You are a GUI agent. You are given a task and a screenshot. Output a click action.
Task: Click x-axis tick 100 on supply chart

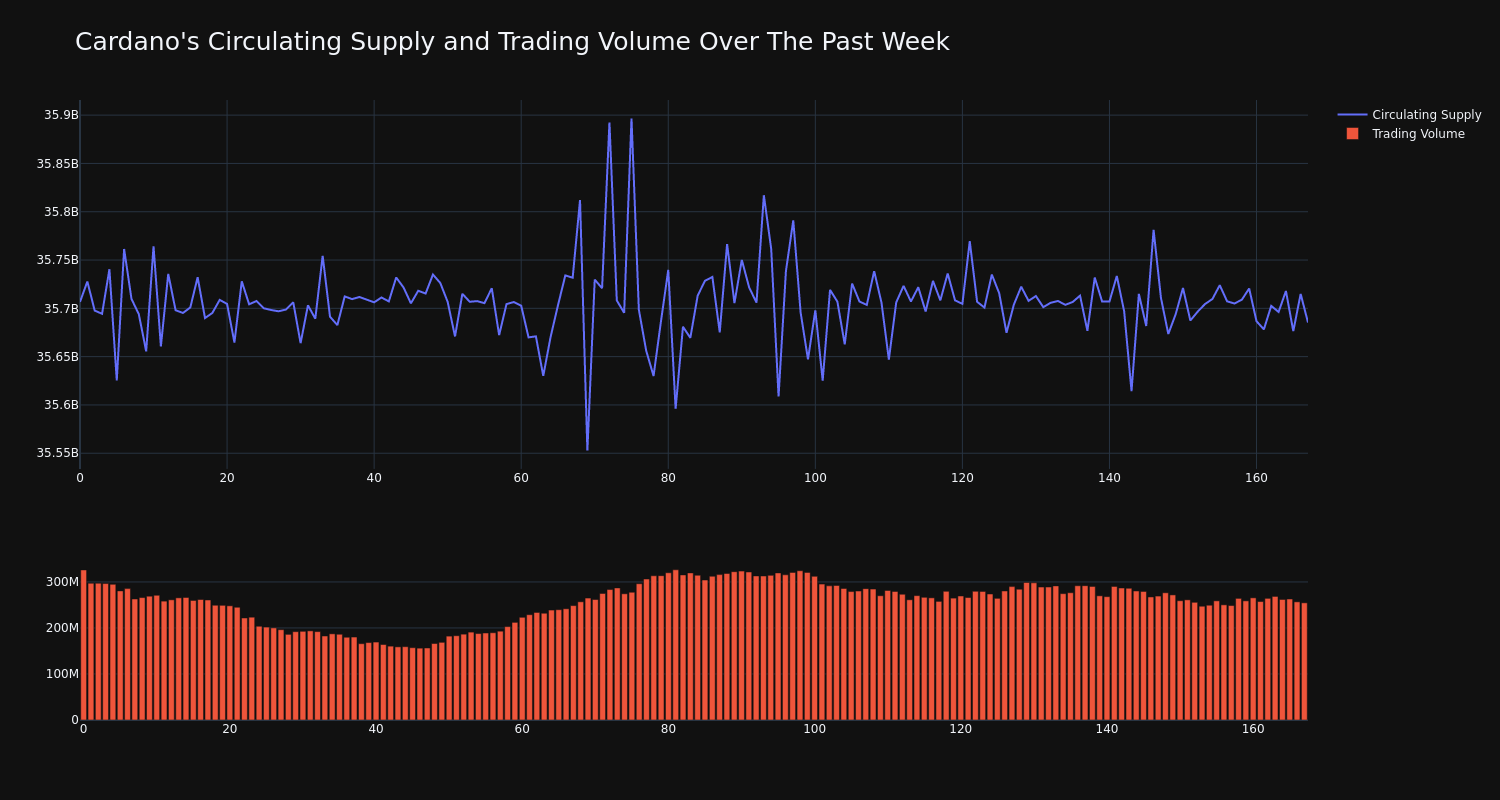(x=815, y=478)
